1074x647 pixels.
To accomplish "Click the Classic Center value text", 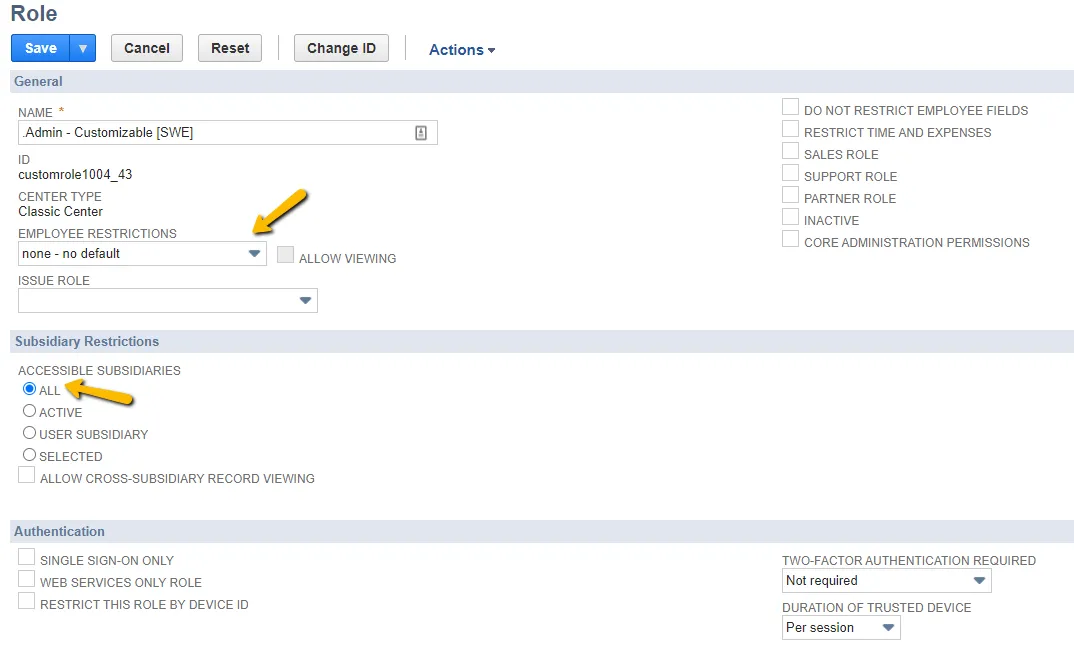I will pyautogui.click(x=60, y=212).
